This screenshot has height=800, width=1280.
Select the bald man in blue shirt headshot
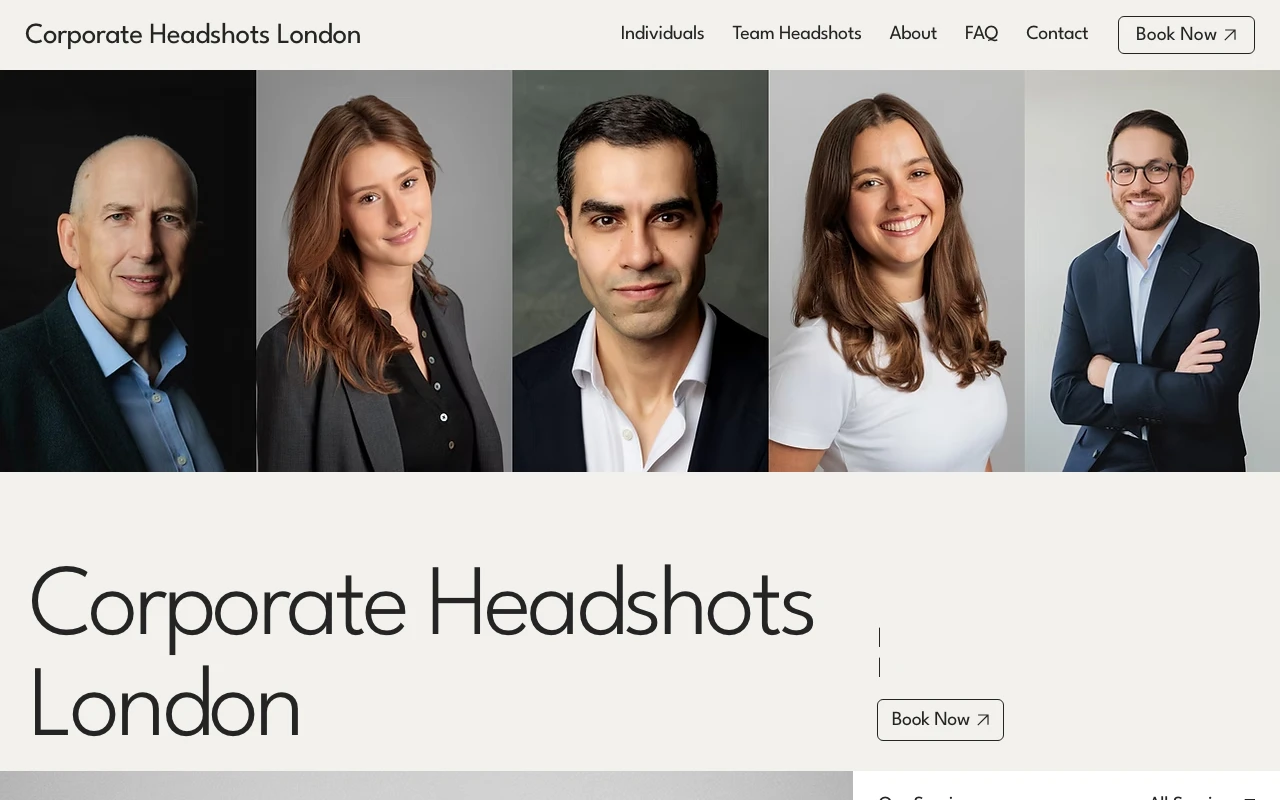point(128,271)
